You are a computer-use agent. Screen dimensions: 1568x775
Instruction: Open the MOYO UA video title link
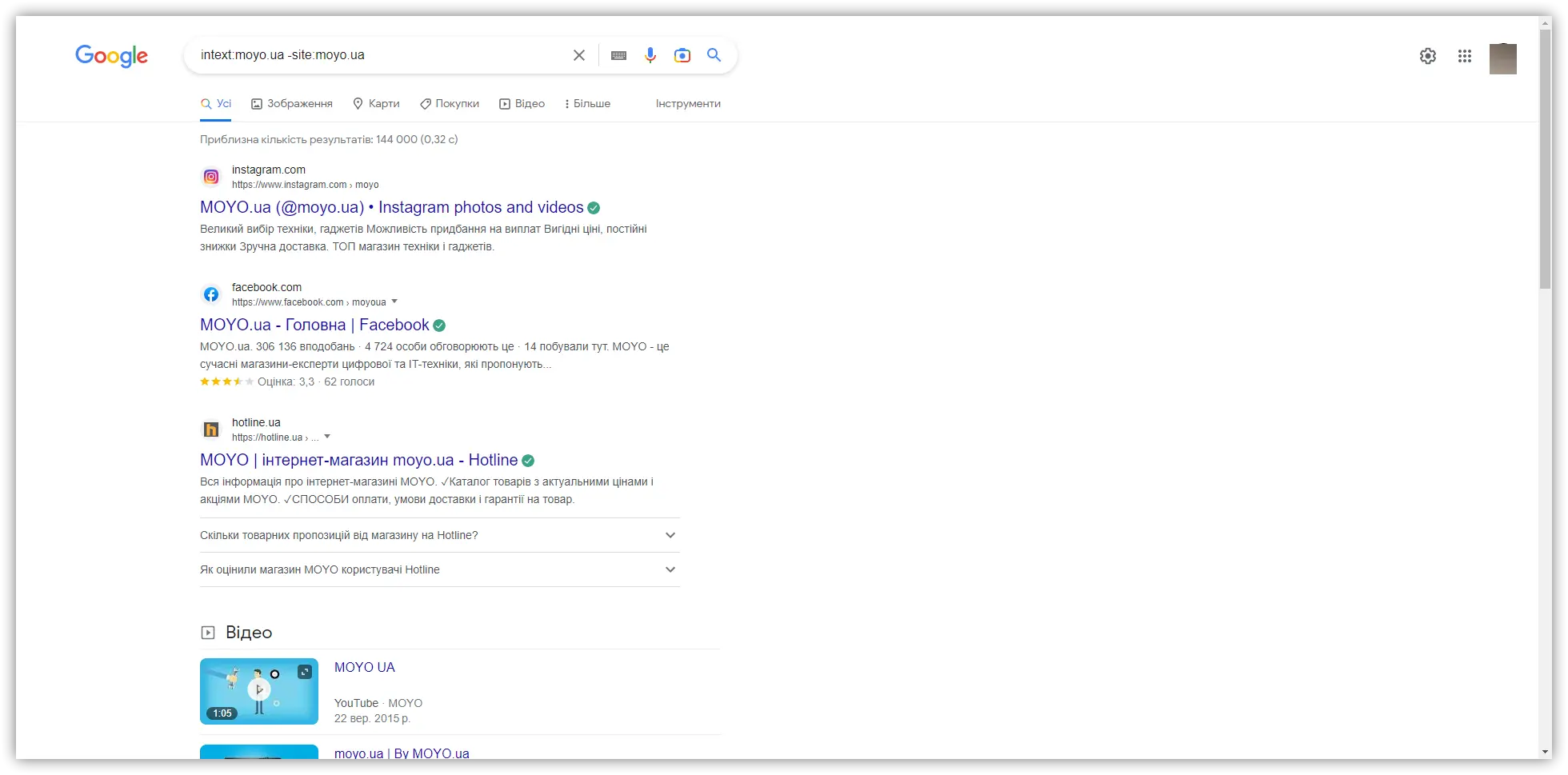pos(365,667)
